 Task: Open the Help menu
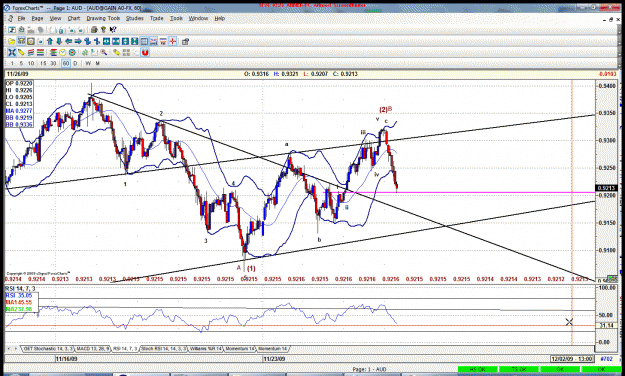(220, 18)
